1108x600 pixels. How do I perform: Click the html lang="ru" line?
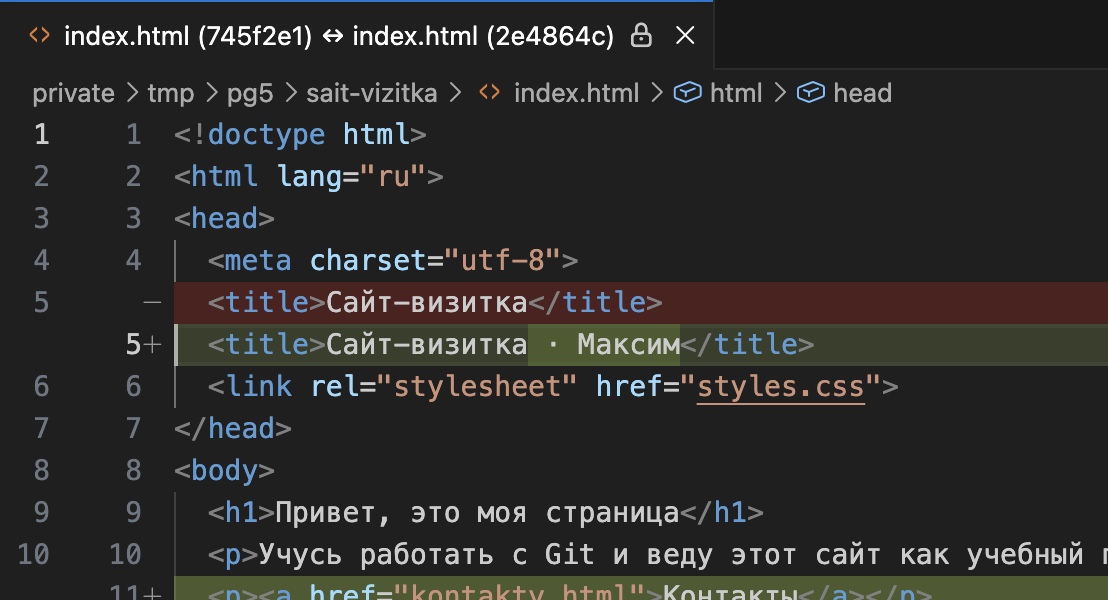click(309, 177)
